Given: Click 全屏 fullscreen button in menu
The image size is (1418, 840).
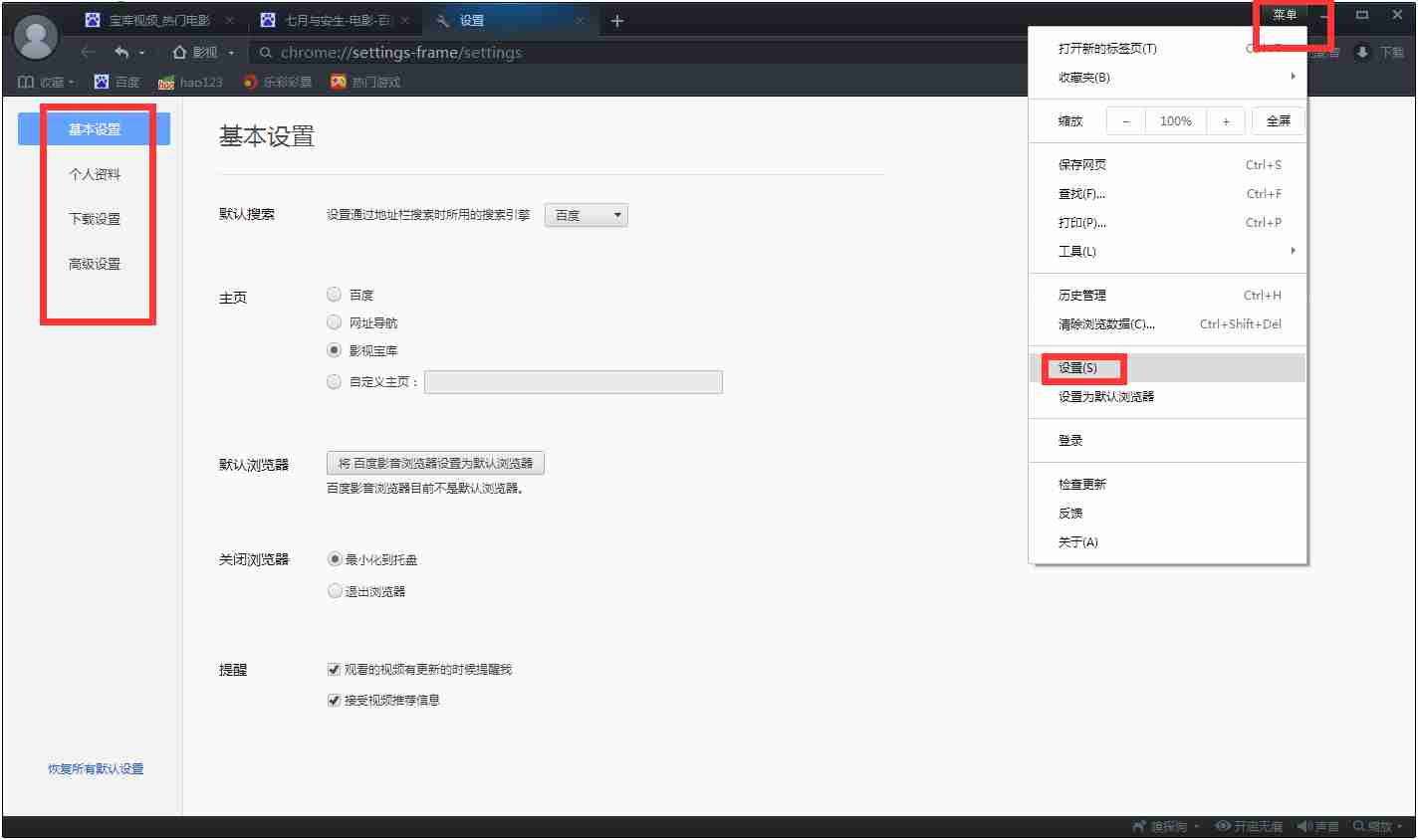Looking at the screenshot, I should tap(1279, 121).
